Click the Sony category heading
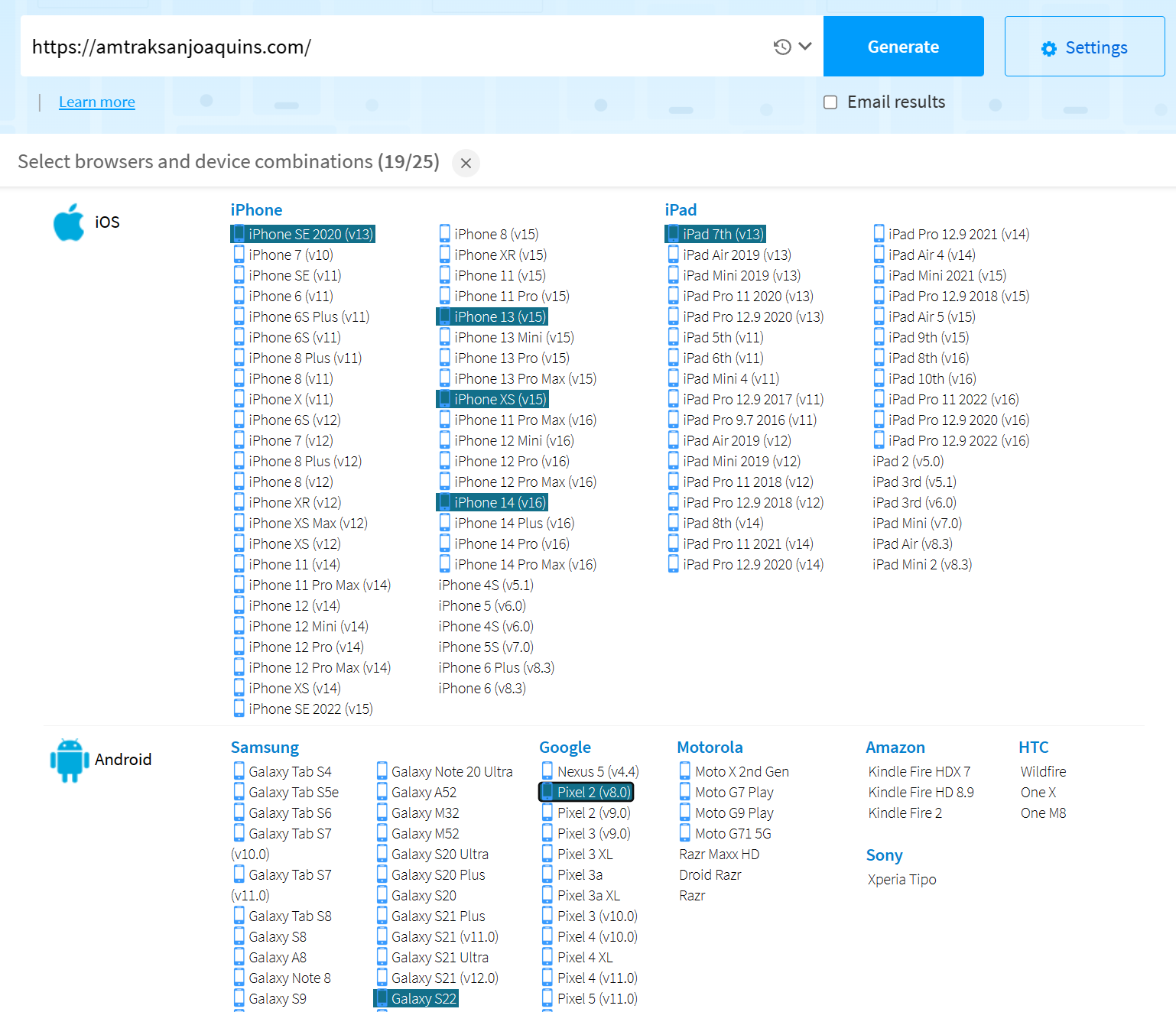Screen dimensions: 1176x1012 [x=884, y=855]
